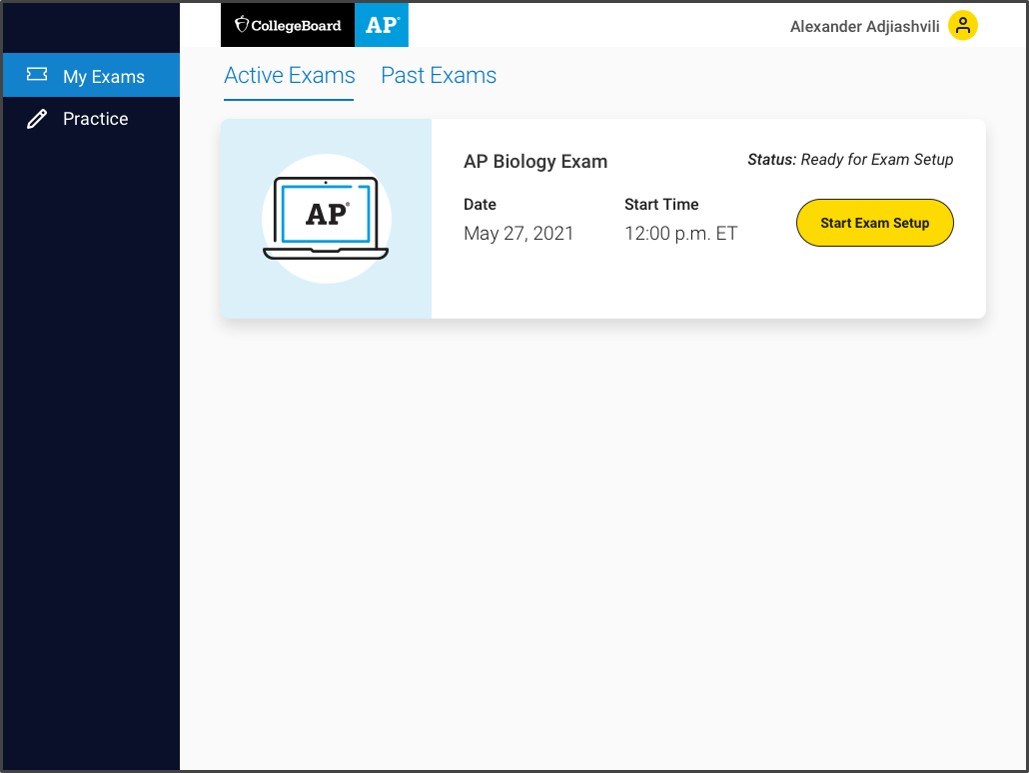This screenshot has height=773, width=1029.
Task: Select the Active Exams tab
Action: [x=288, y=75]
